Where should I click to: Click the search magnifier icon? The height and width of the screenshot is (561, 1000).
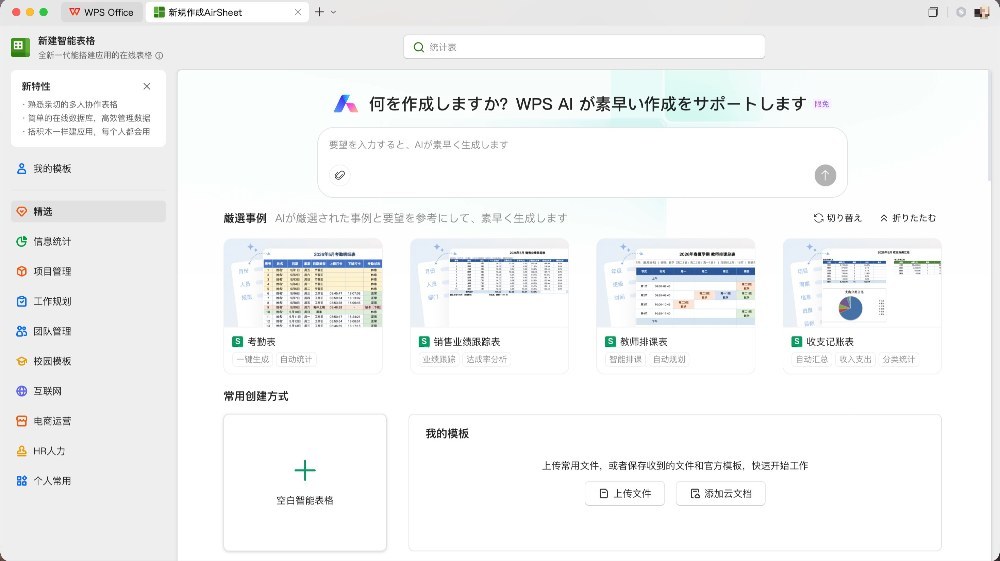(x=419, y=47)
